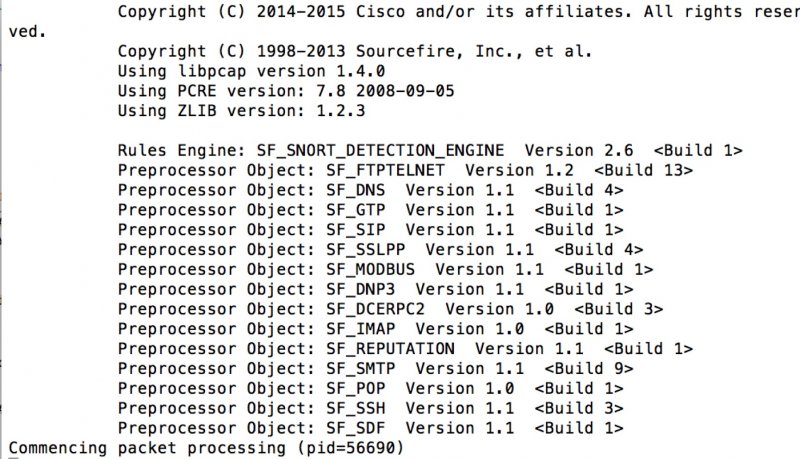800x459 pixels.
Task: Click the Cisco copyright 2014-2015 line
Action: point(458,12)
